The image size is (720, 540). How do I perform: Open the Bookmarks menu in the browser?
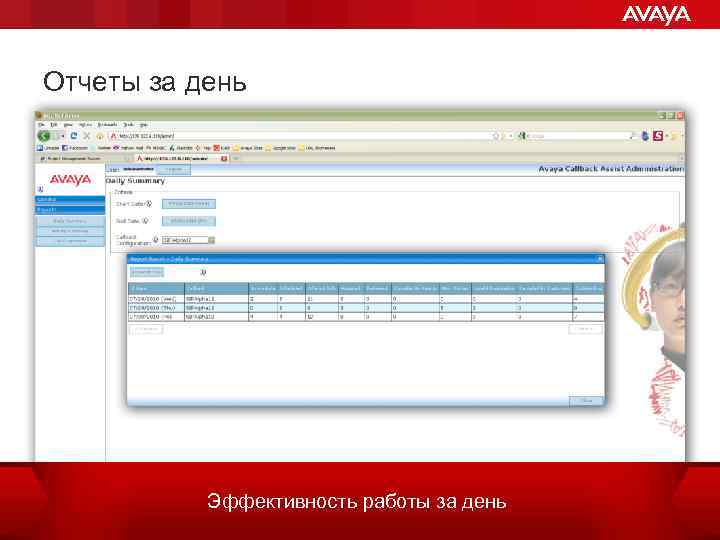tap(107, 124)
